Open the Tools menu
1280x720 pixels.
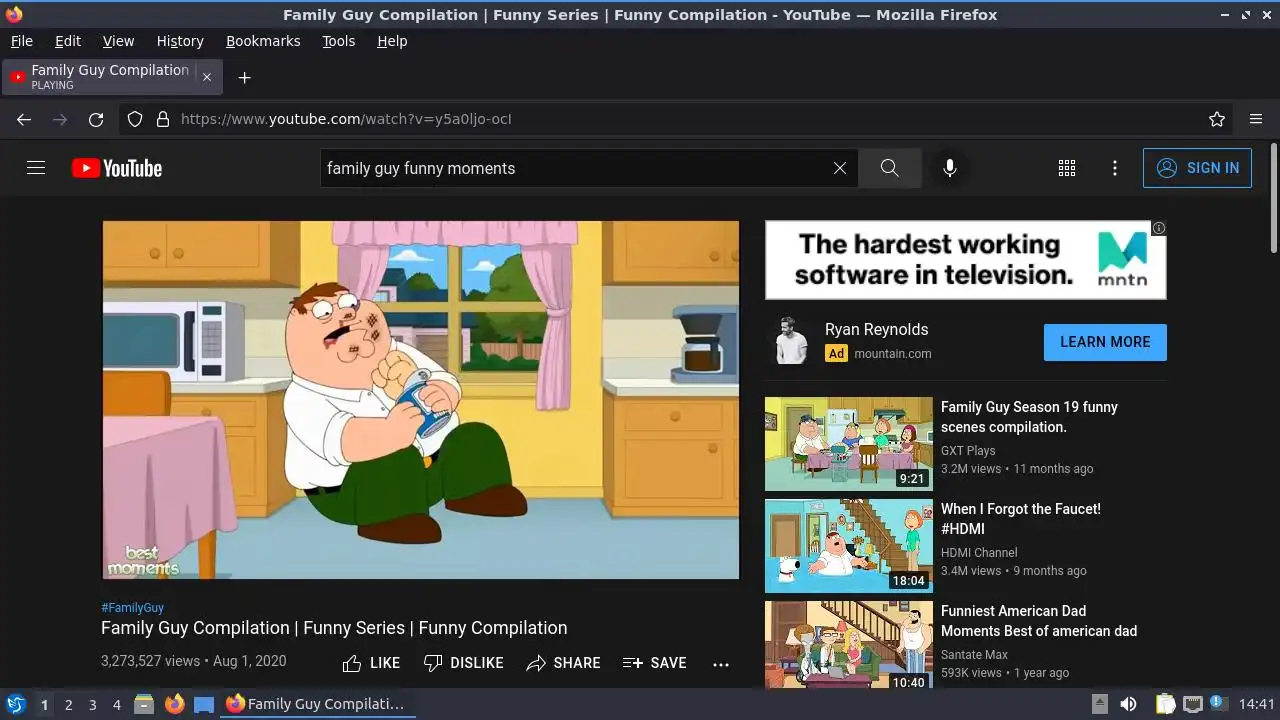tap(339, 41)
